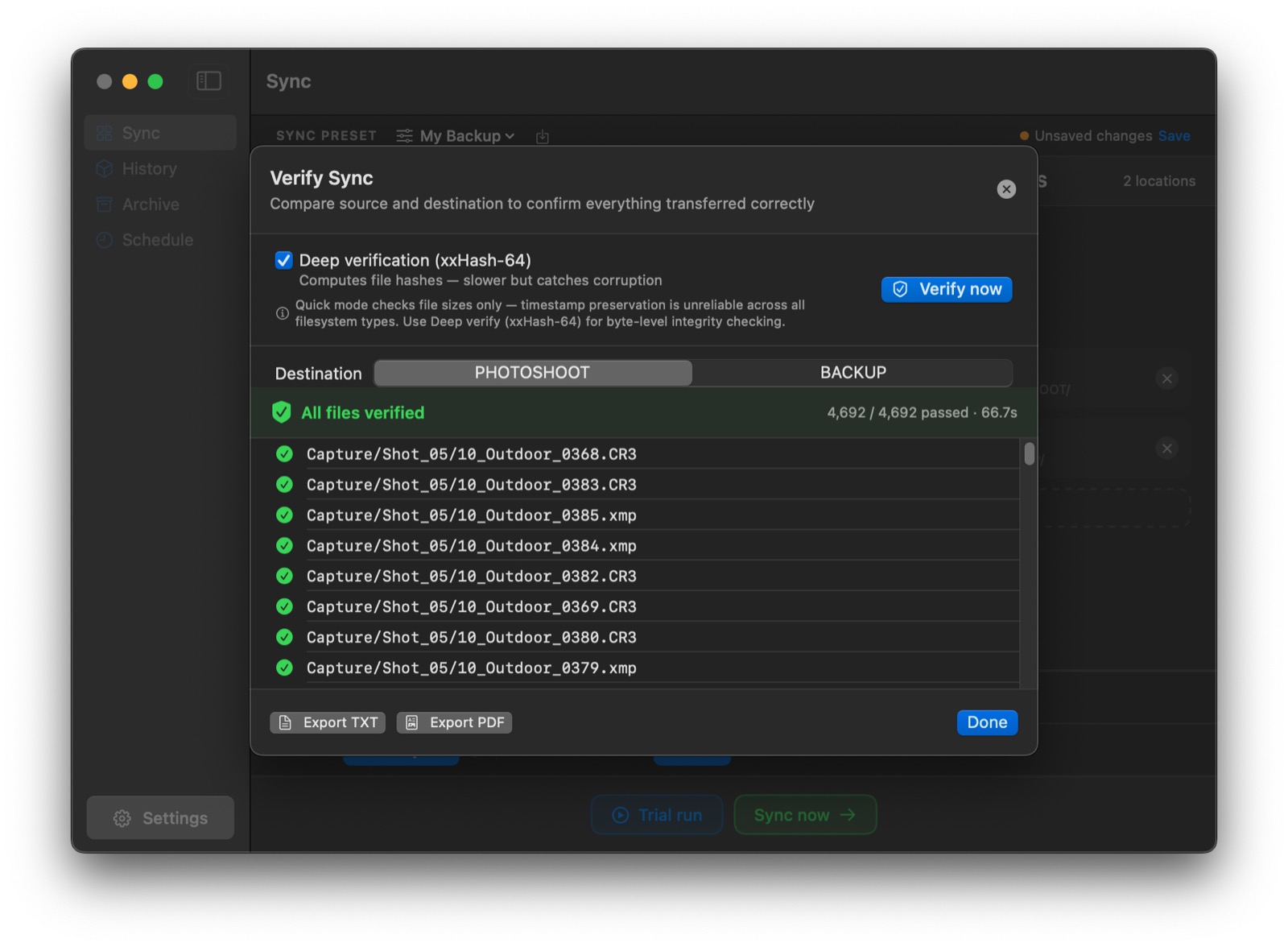Select file 10_Outdoor_0384.xmp row

(x=635, y=546)
